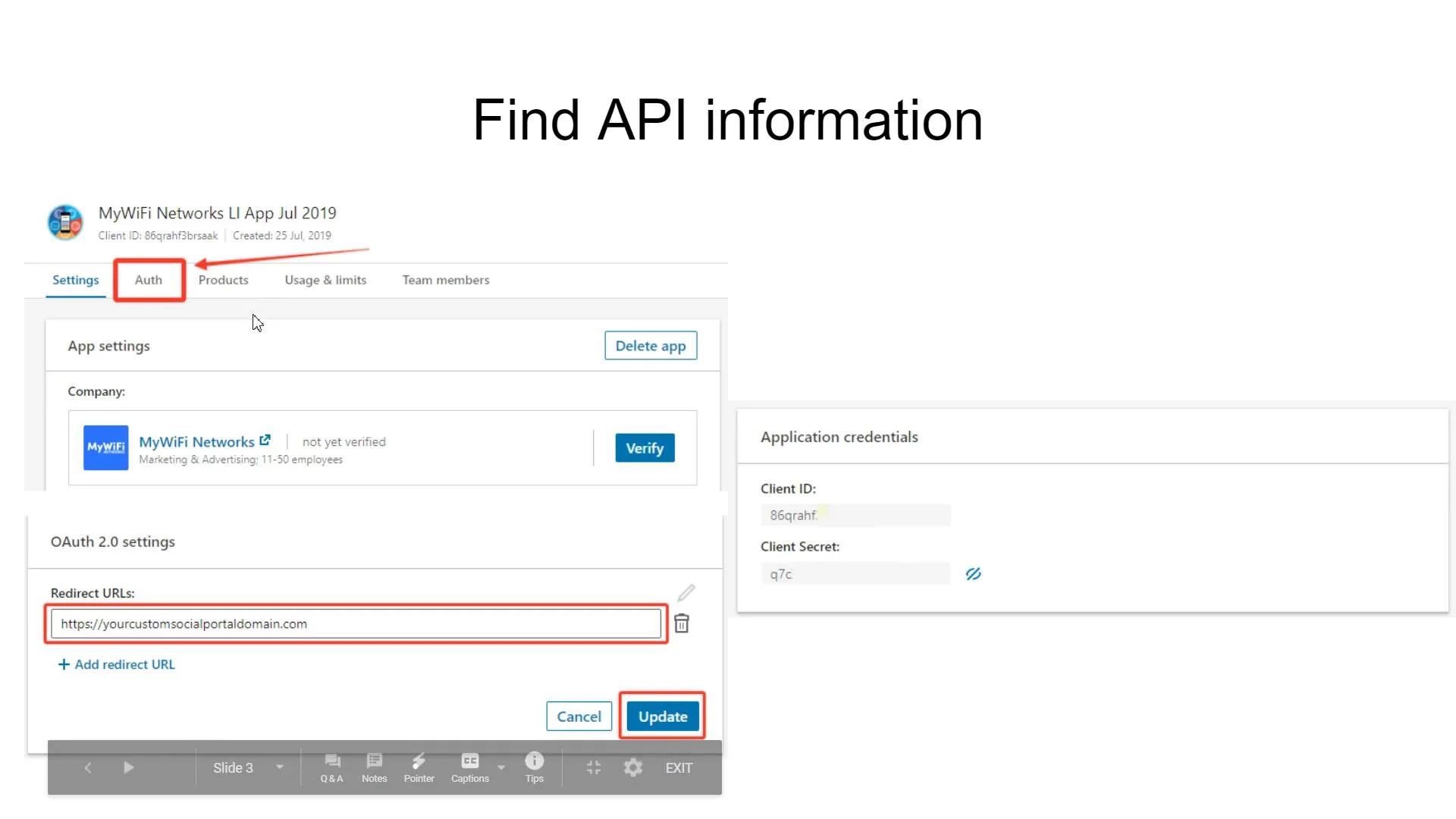Image resolution: width=1456 pixels, height=819 pixels.
Task: Click the 'Application credentials' heading
Action: pyautogui.click(x=839, y=437)
